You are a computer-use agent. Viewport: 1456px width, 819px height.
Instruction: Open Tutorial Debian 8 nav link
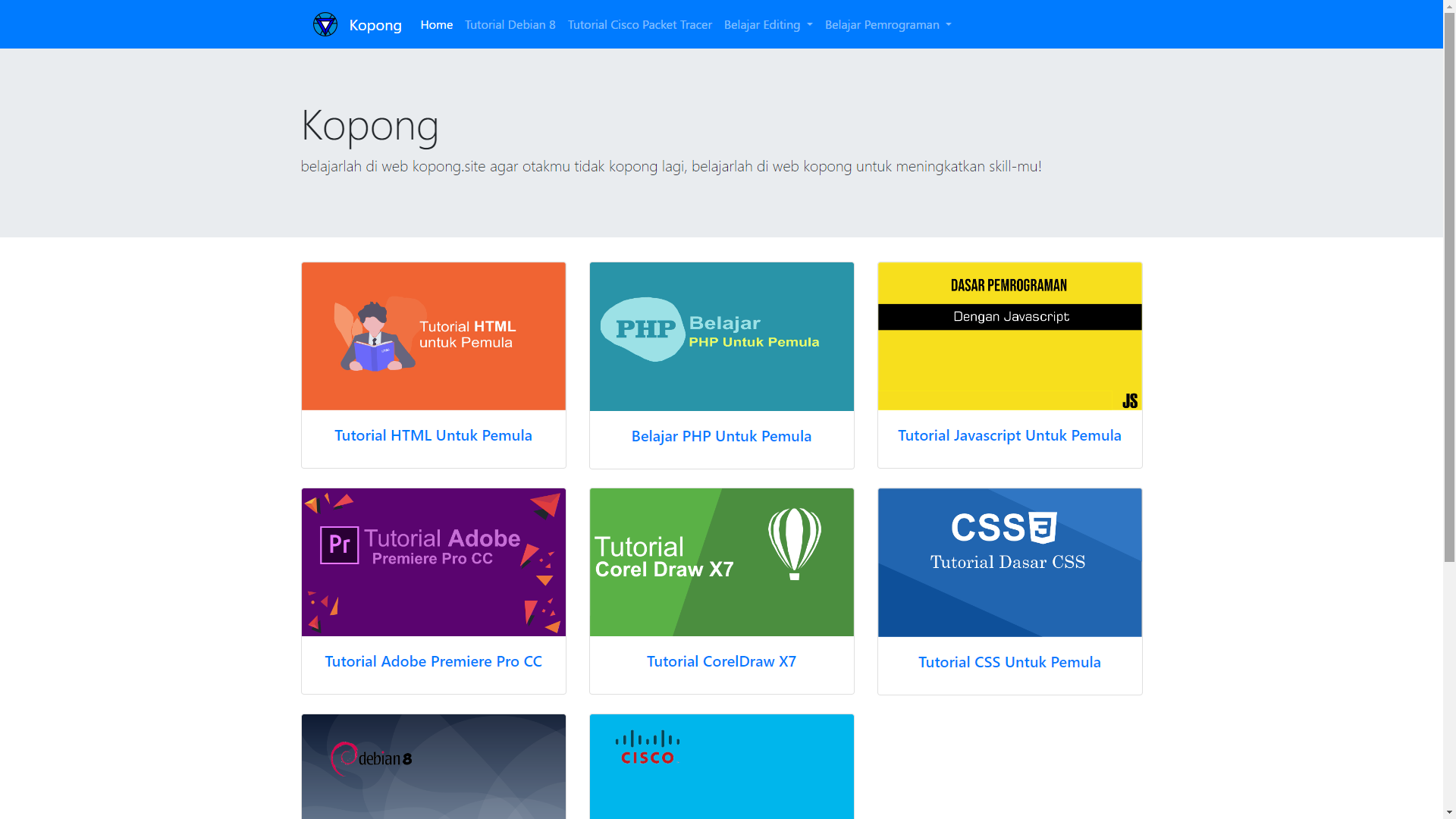point(510,25)
